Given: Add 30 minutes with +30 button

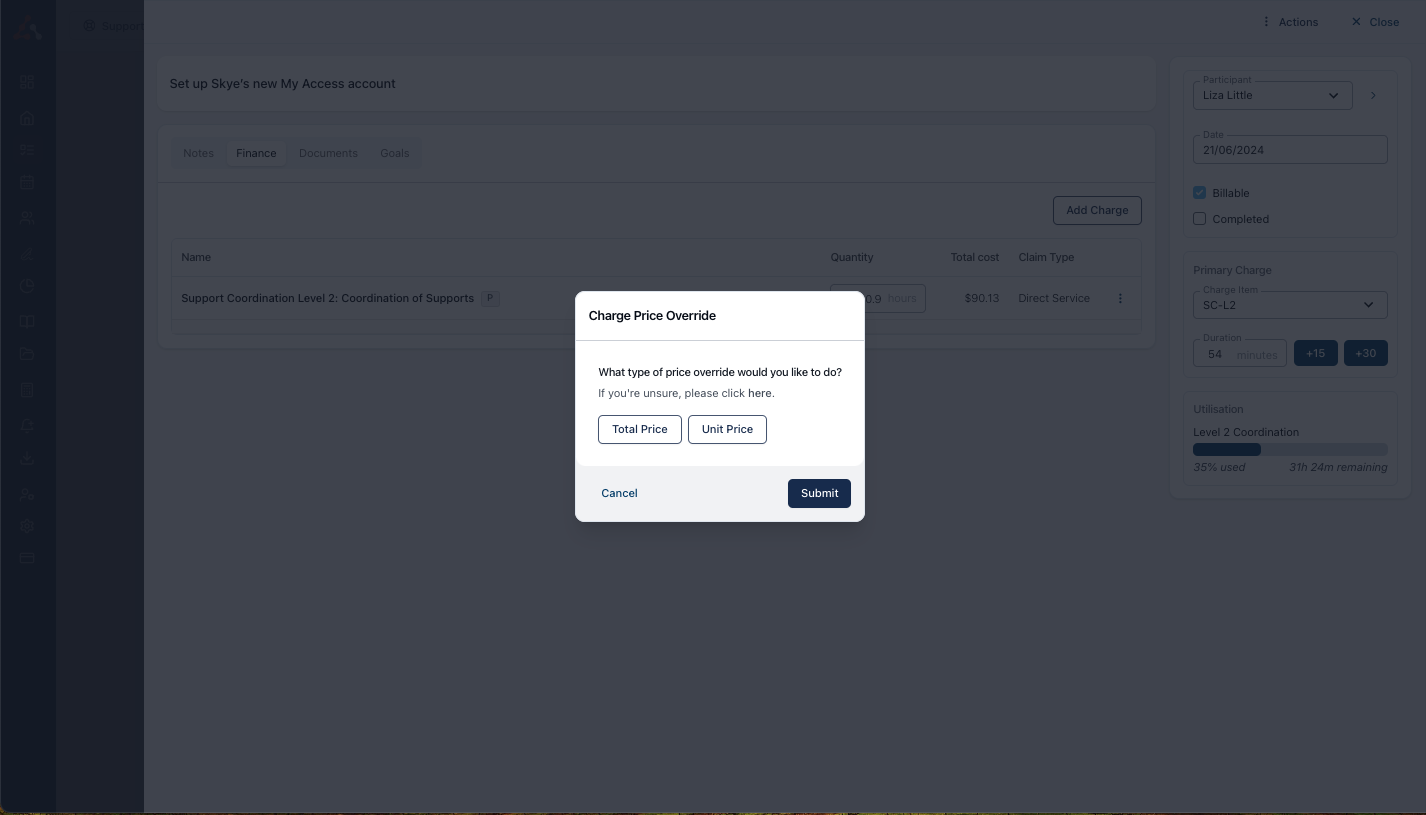Looking at the screenshot, I should pos(1365,353).
